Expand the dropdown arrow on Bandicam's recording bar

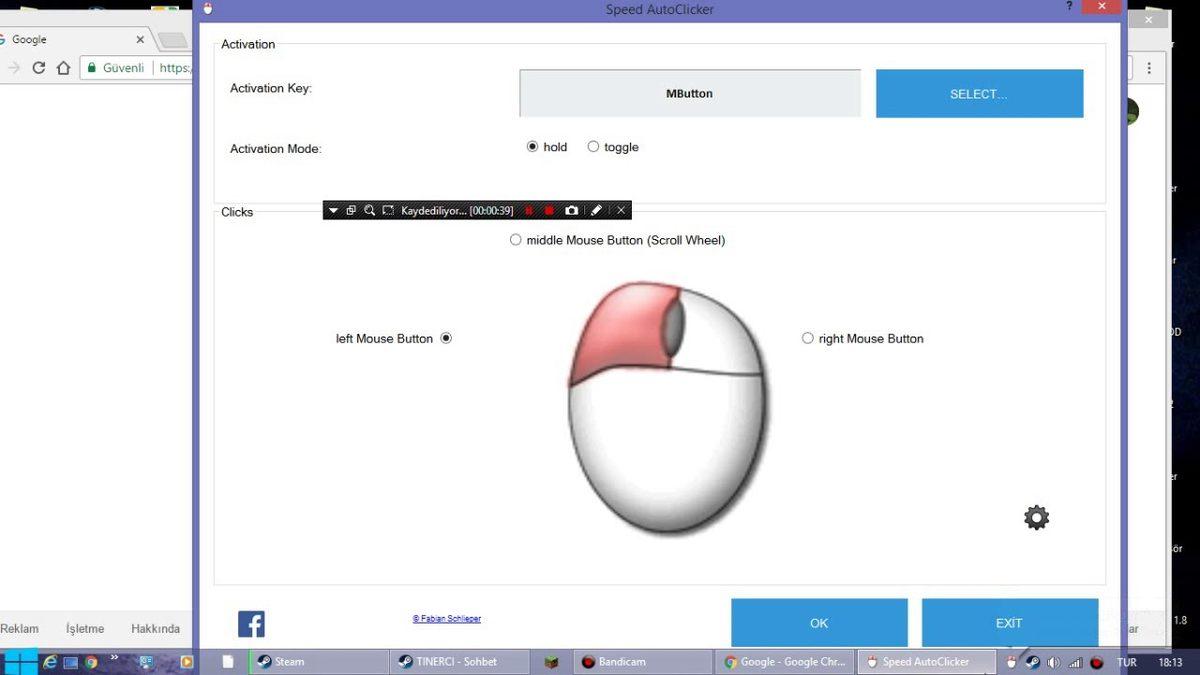(x=333, y=210)
